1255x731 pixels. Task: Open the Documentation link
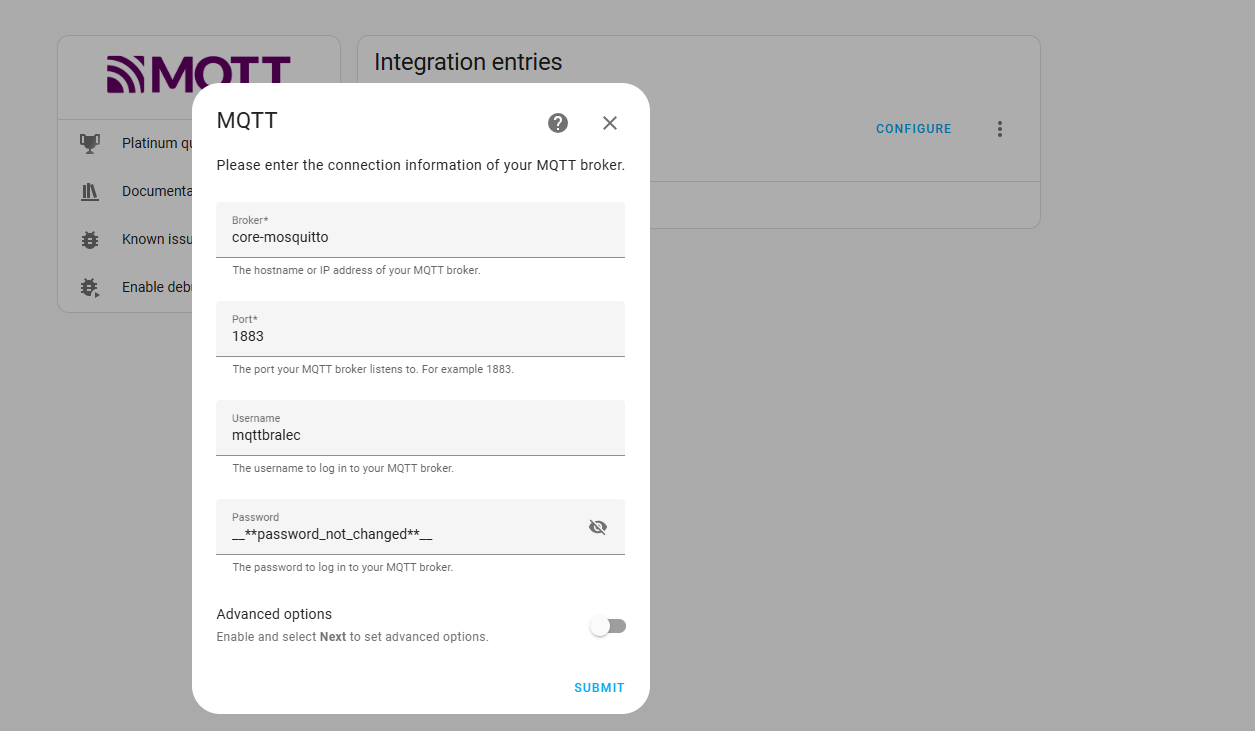155,190
